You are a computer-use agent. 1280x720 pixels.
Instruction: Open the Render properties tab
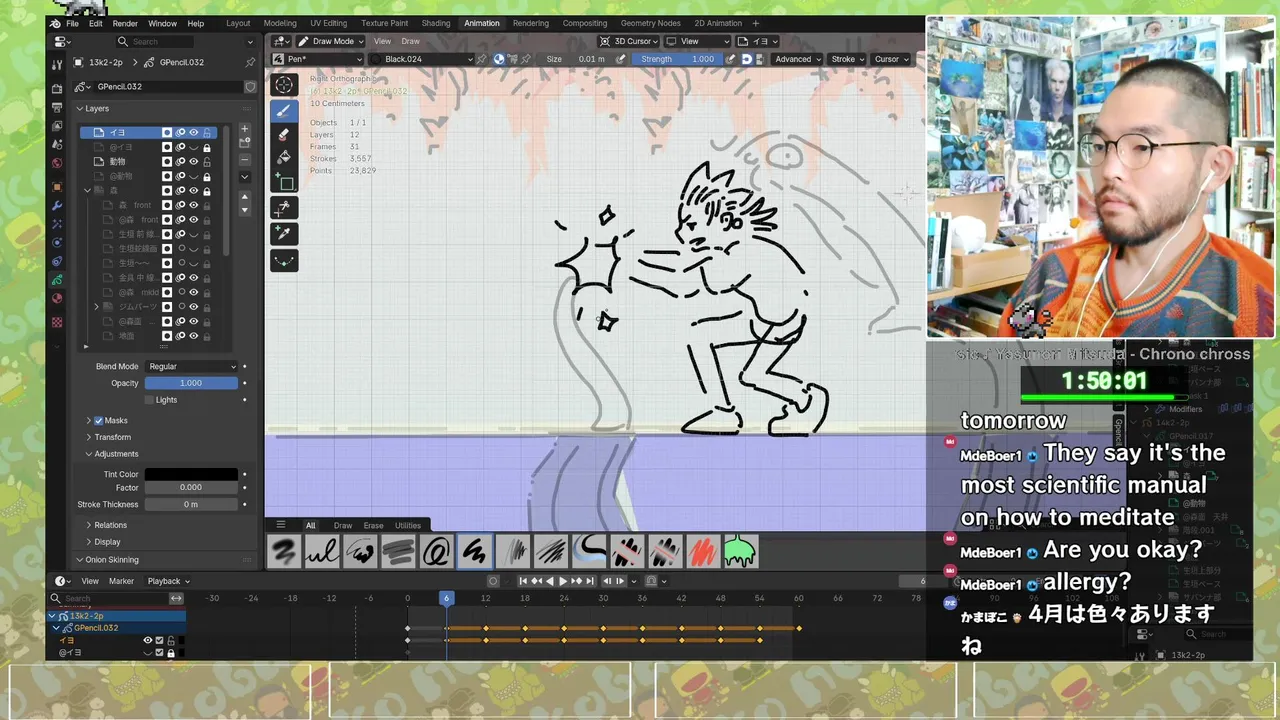coord(57,89)
